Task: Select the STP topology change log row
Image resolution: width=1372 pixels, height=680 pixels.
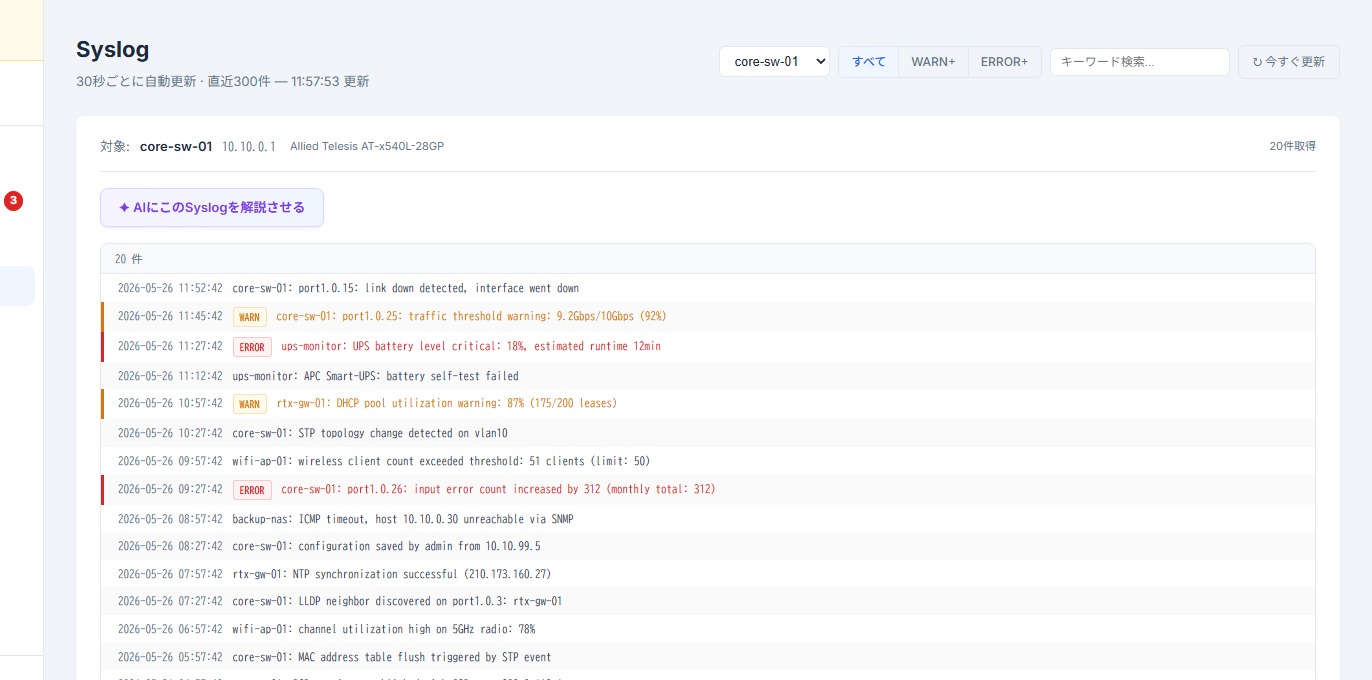Action: pyautogui.click(x=708, y=433)
